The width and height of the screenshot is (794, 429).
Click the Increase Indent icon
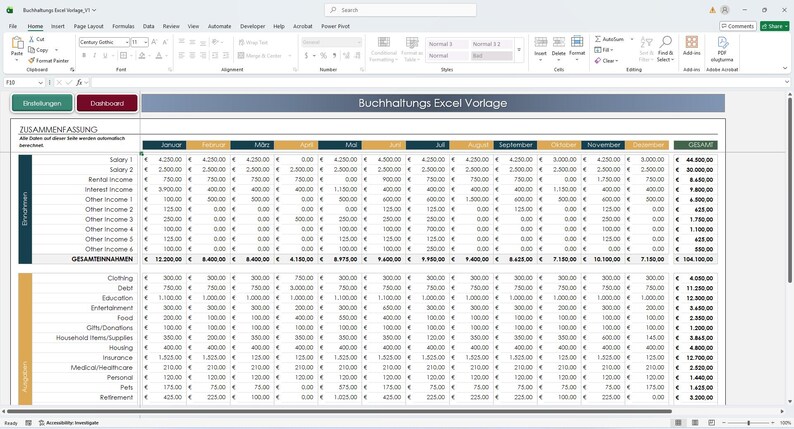pyautogui.click(x=225, y=55)
